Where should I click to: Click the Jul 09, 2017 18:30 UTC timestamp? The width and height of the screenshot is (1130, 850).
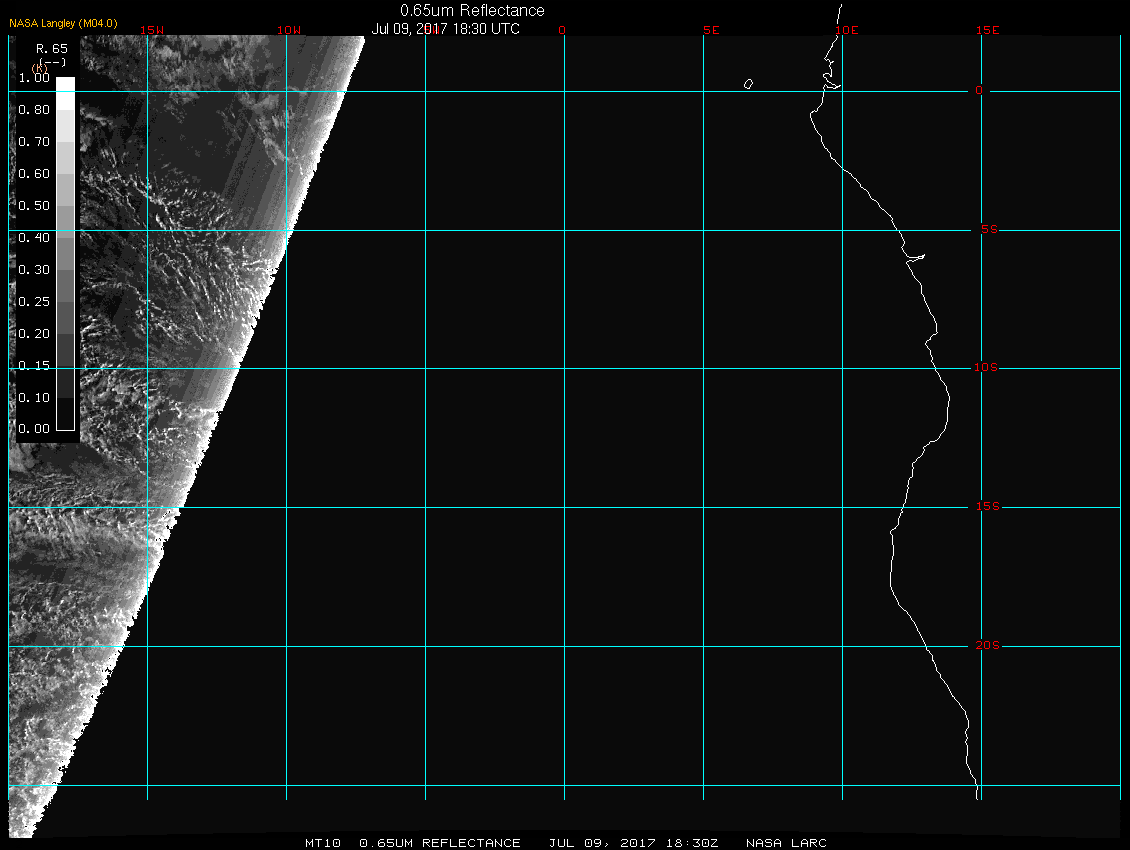(x=445, y=29)
